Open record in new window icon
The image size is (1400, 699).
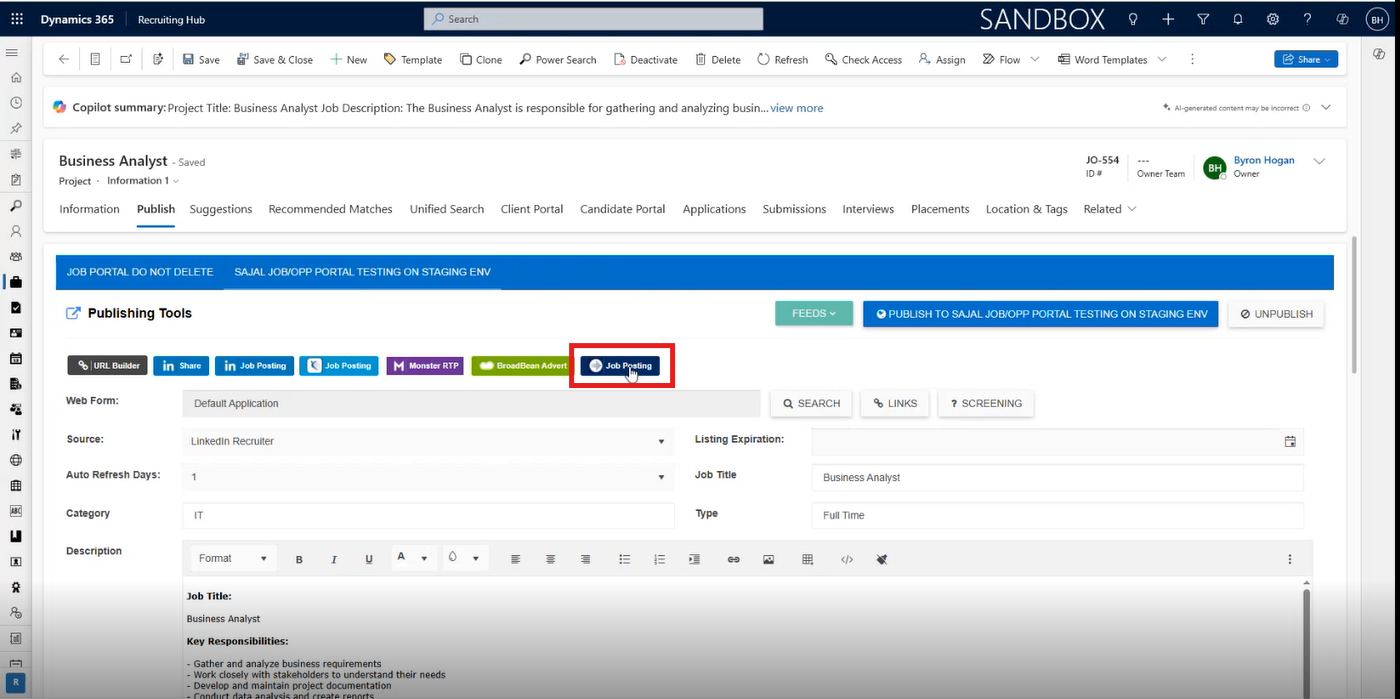(126, 59)
